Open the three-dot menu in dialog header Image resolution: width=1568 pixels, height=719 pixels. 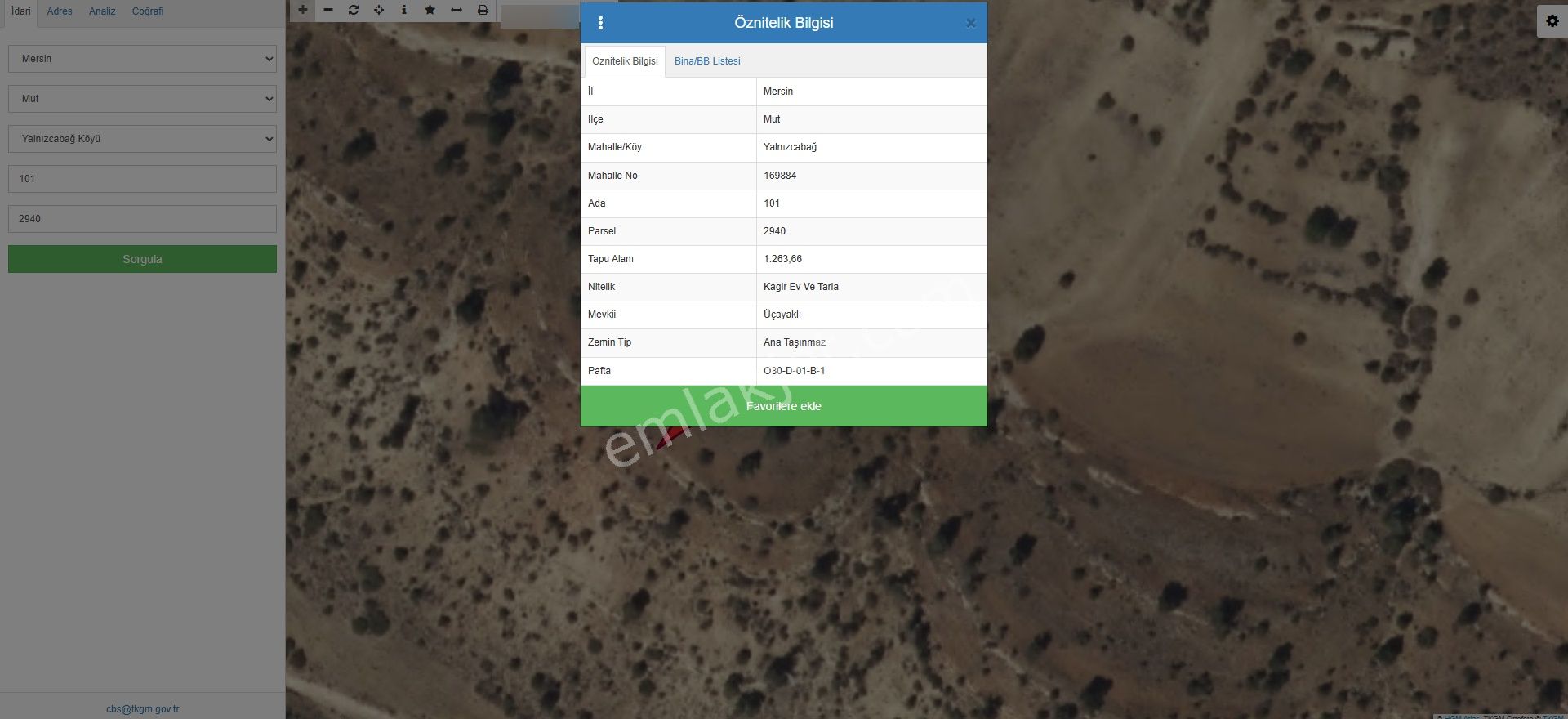[601, 23]
